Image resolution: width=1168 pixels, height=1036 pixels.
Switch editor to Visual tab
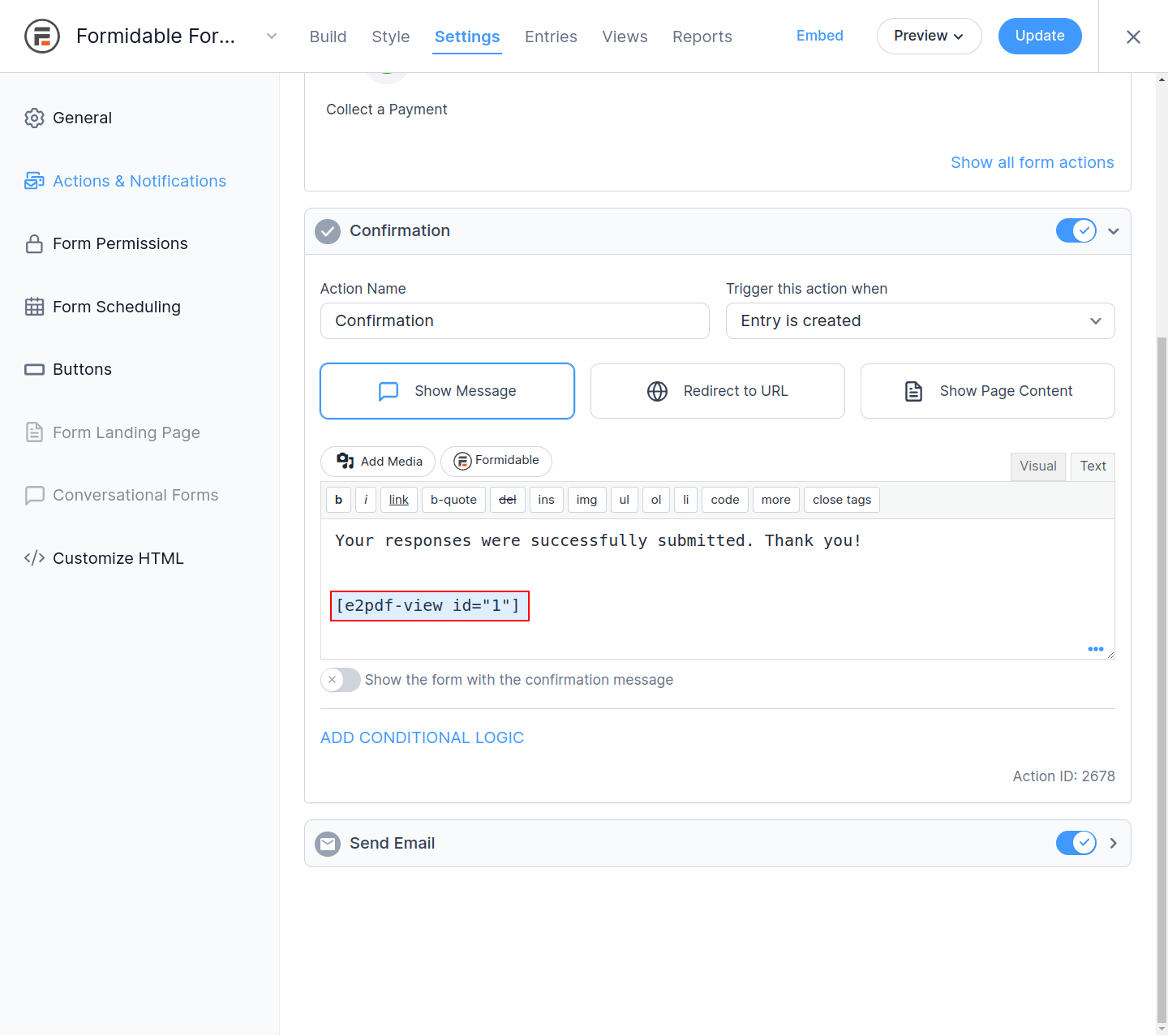coord(1037,466)
